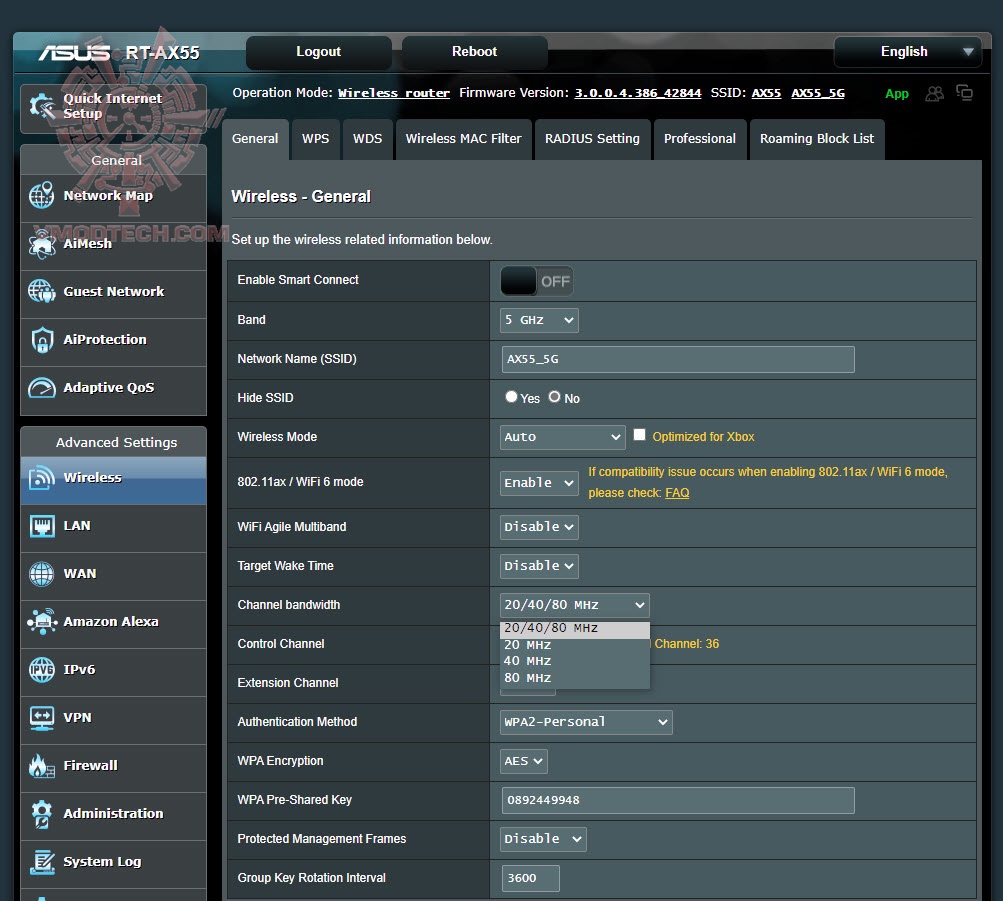Click the Administration gear icon
Image resolution: width=1003 pixels, height=901 pixels.
point(42,813)
